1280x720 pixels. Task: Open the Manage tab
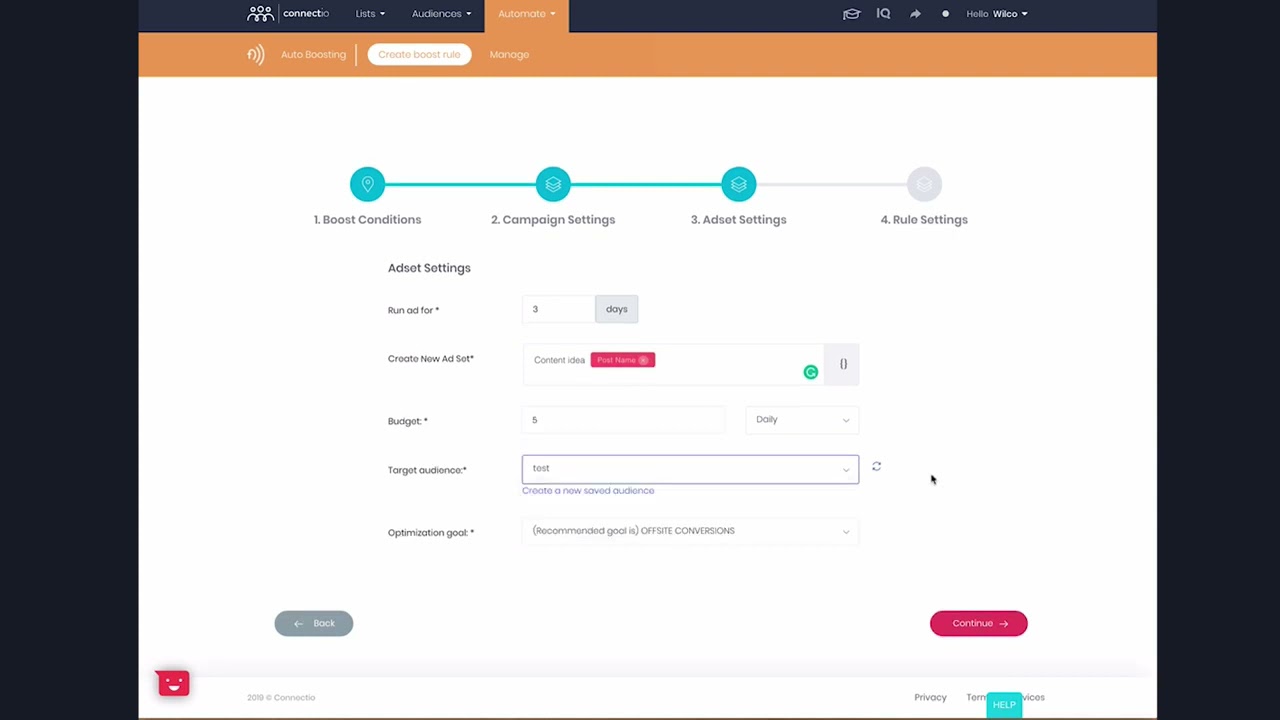[x=509, y=55]
